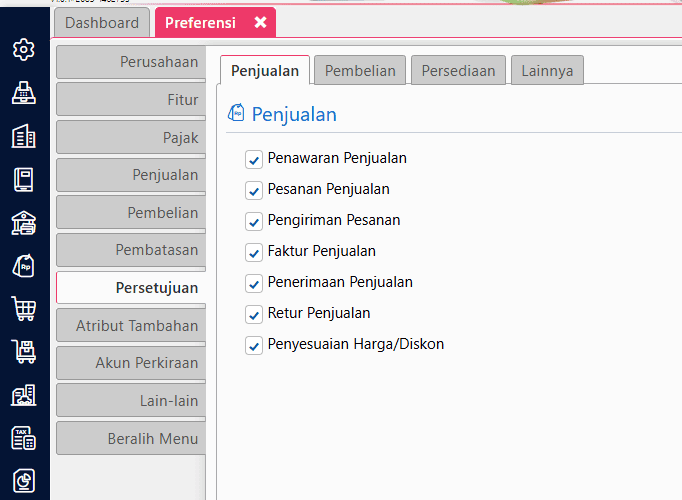
Task: Open the company building icon
Action: pos(23,136)
